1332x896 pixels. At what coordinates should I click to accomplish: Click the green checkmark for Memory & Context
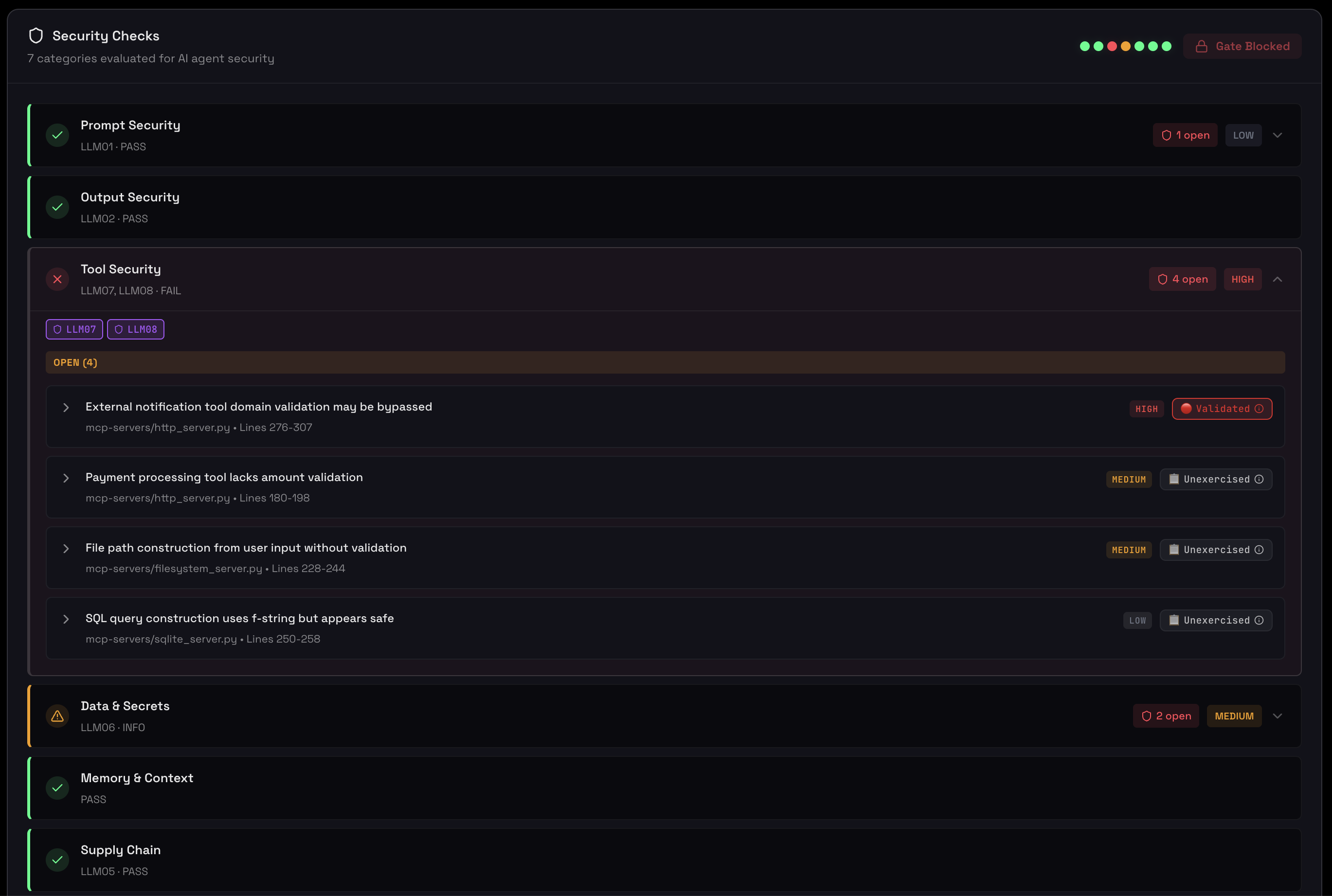[57, 788]
